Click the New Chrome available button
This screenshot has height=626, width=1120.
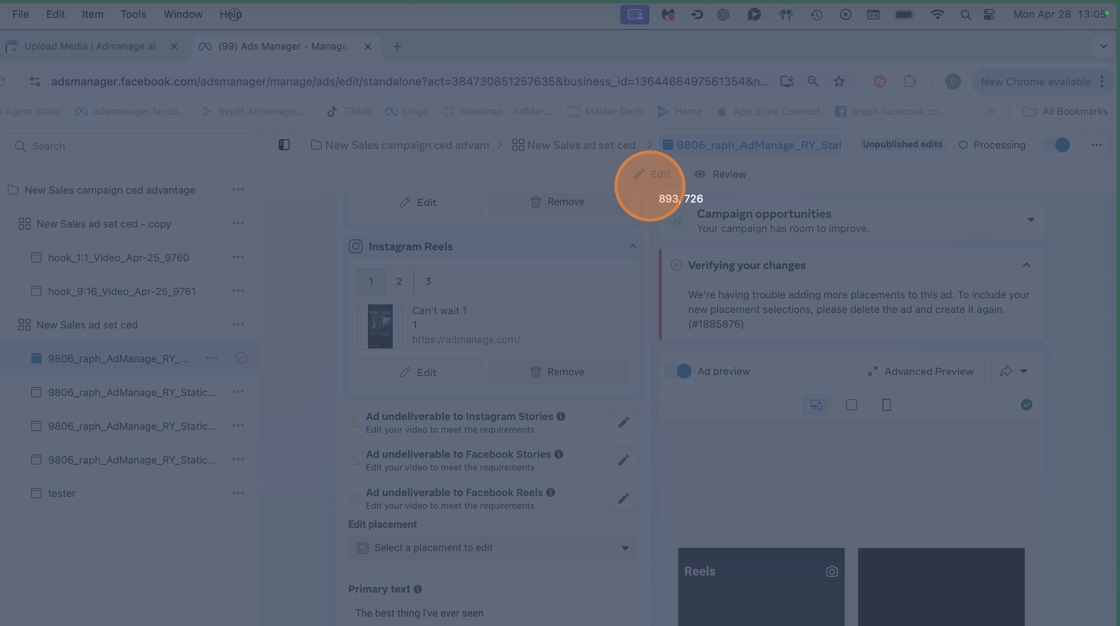[1035, 81]
